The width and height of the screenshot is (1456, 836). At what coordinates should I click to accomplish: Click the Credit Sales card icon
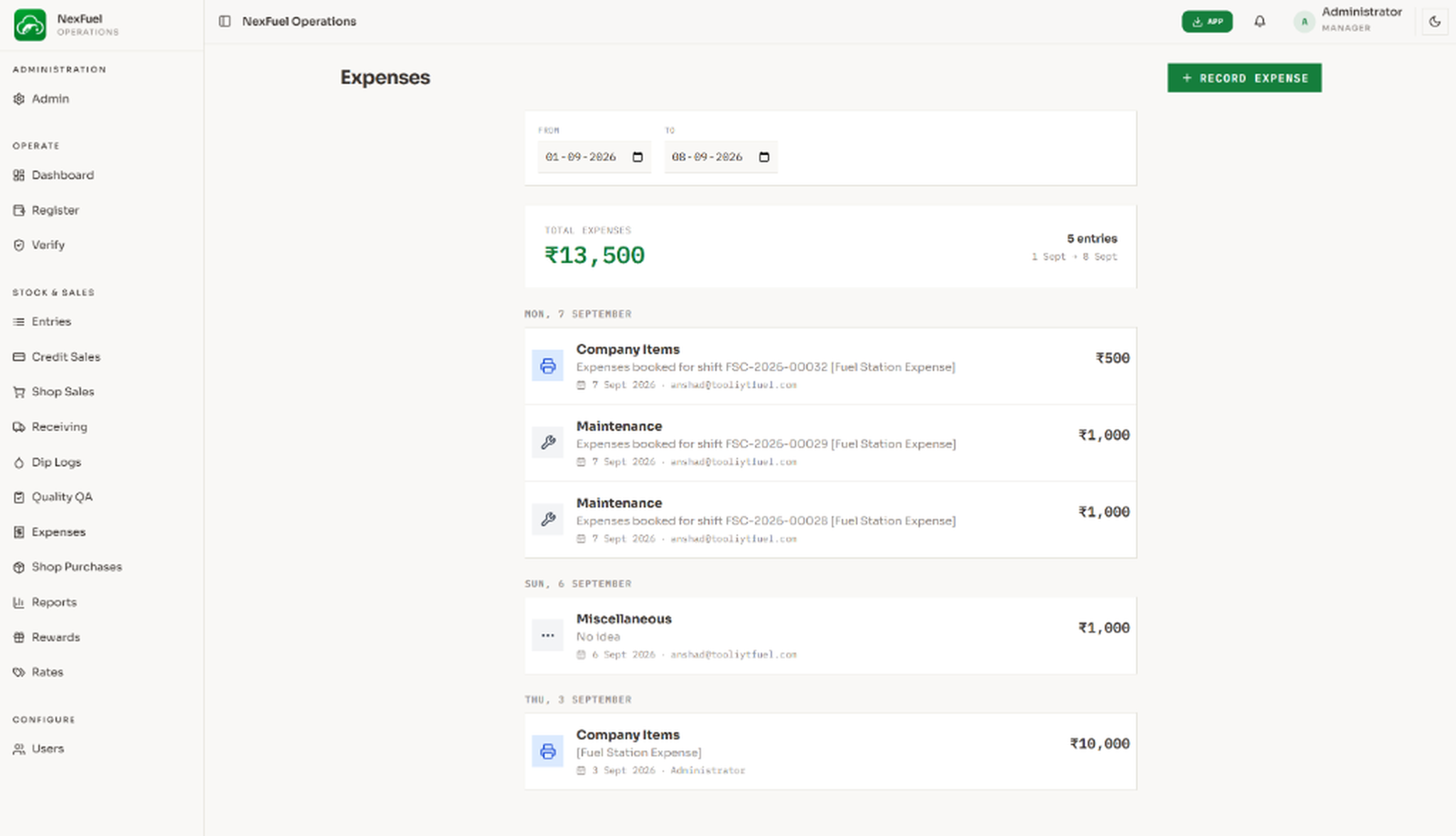pyautogui.click(x=19, y=357)
